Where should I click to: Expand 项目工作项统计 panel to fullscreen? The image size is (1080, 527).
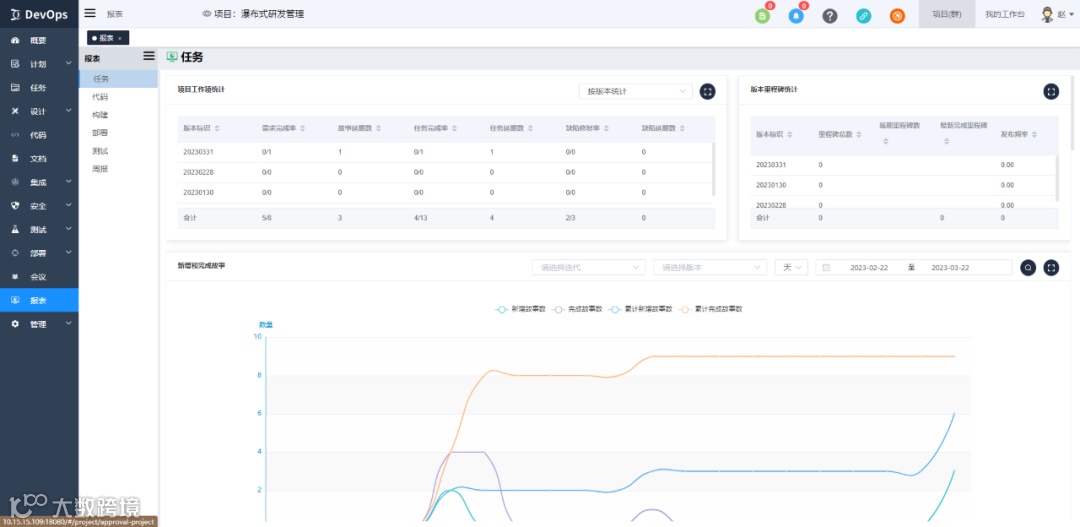(x=707, y=91)
